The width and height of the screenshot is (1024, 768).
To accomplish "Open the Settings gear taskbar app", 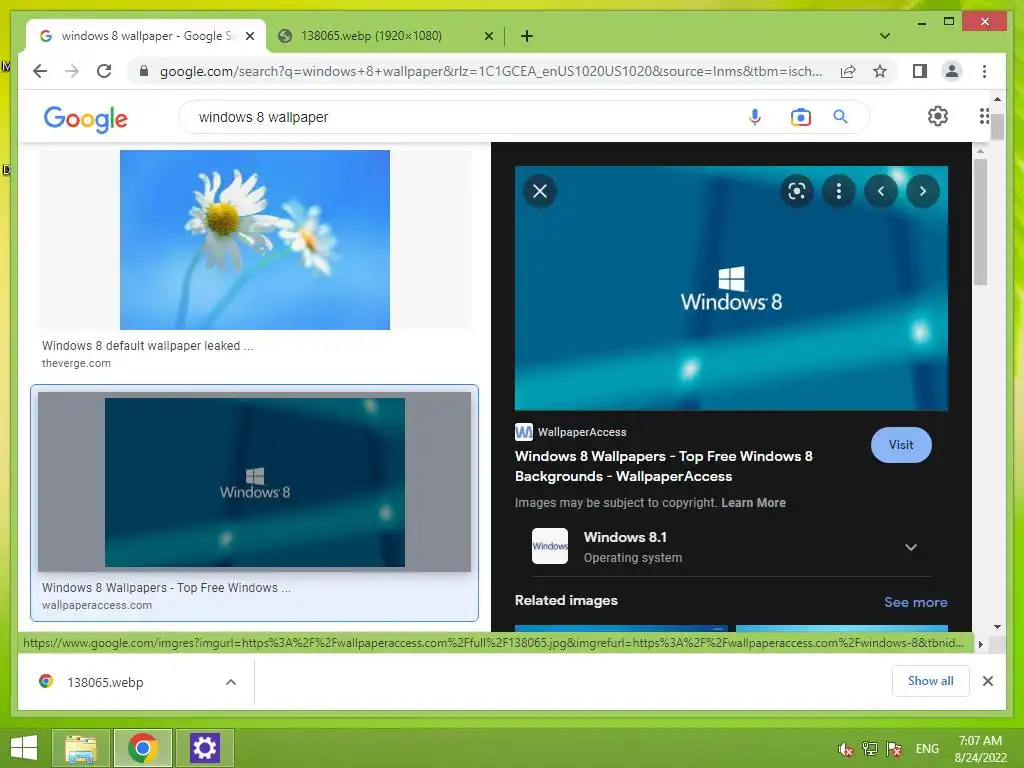I will [204, 748].
